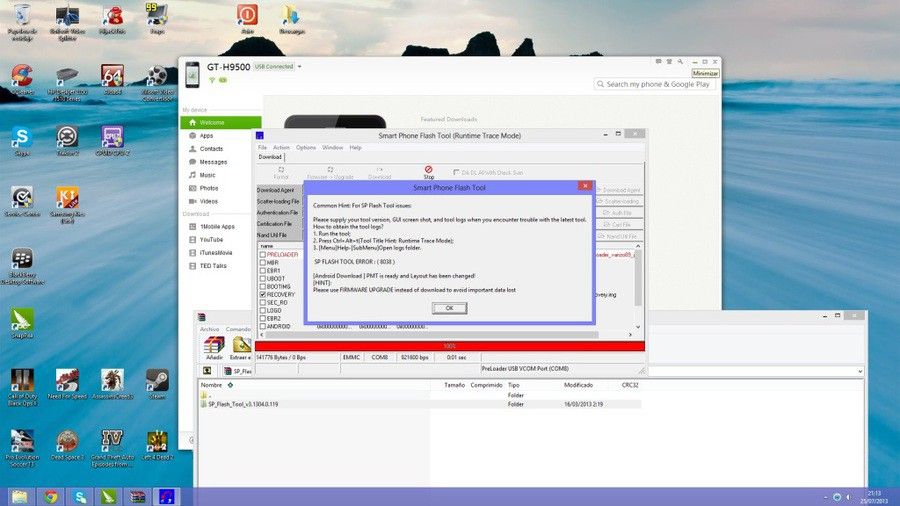Toggle the PRELOADER checkbox
The image size is (900, 506).
pos(262,254)
